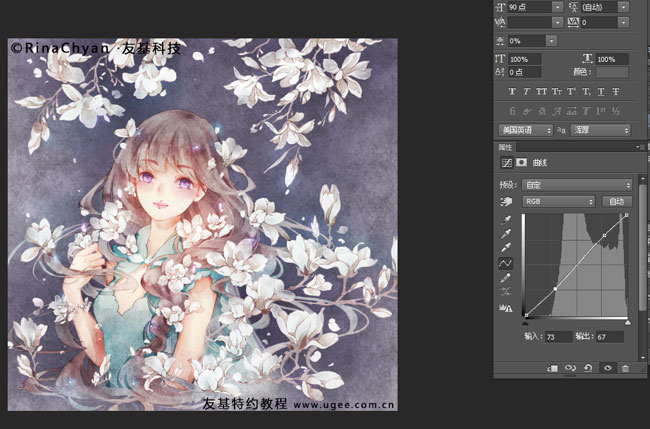
Task: Click the contextual alternates icon
Action: (527, 111)
